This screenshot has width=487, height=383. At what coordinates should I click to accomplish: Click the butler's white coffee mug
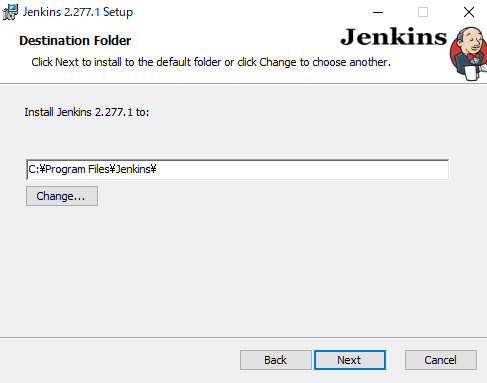471,73
